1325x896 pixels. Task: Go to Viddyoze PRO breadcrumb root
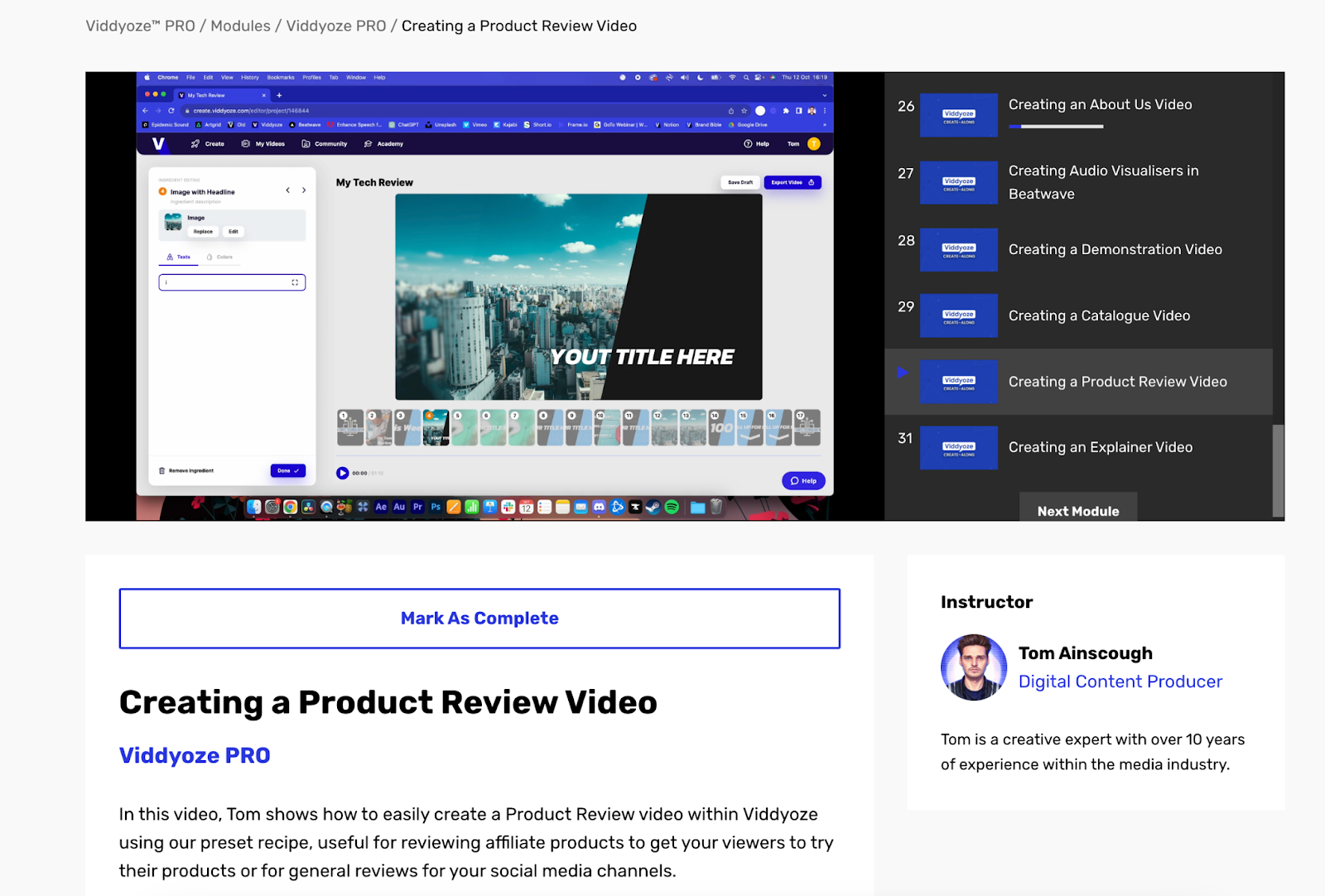point(141,26)
